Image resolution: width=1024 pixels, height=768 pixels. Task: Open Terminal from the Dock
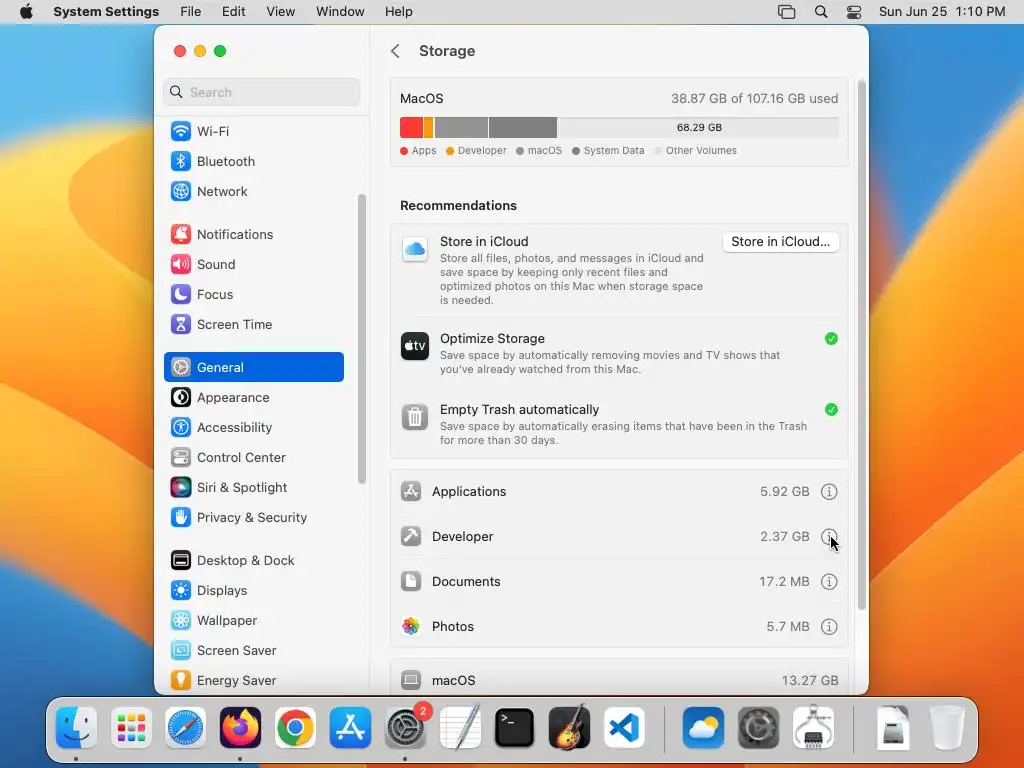(514, 727)
